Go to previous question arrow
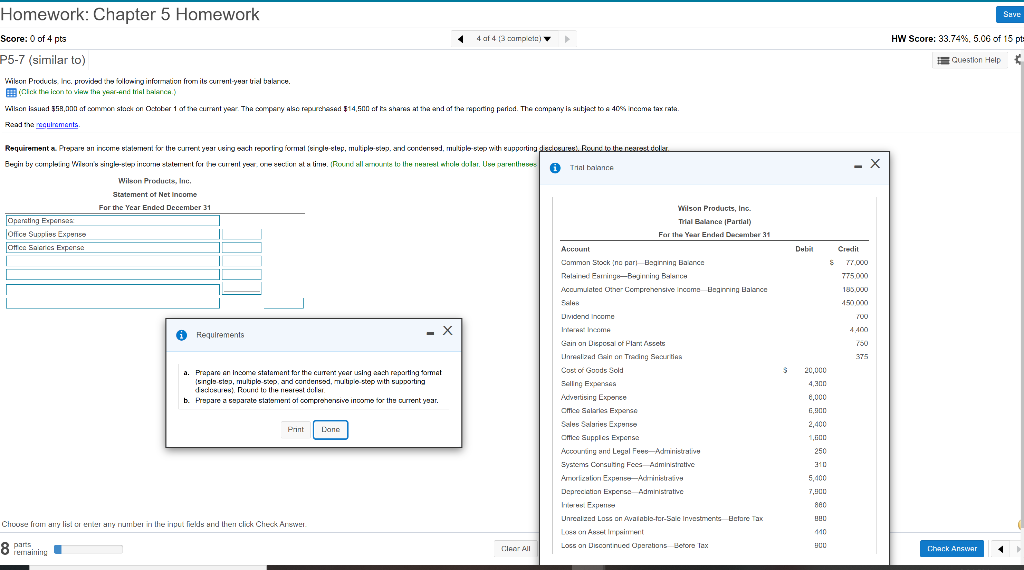The height and width of the screenshot is (570, 1024). pos(460,39)
